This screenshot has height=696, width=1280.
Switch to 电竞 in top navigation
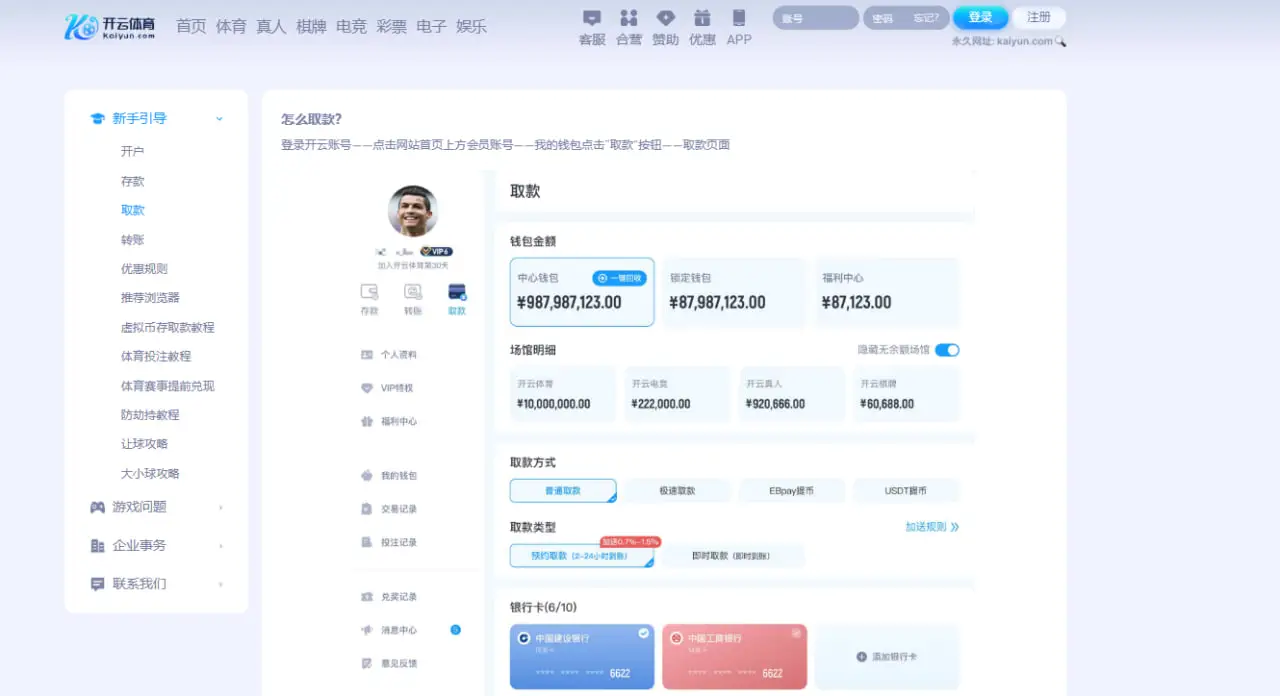(x=351, y=27)
